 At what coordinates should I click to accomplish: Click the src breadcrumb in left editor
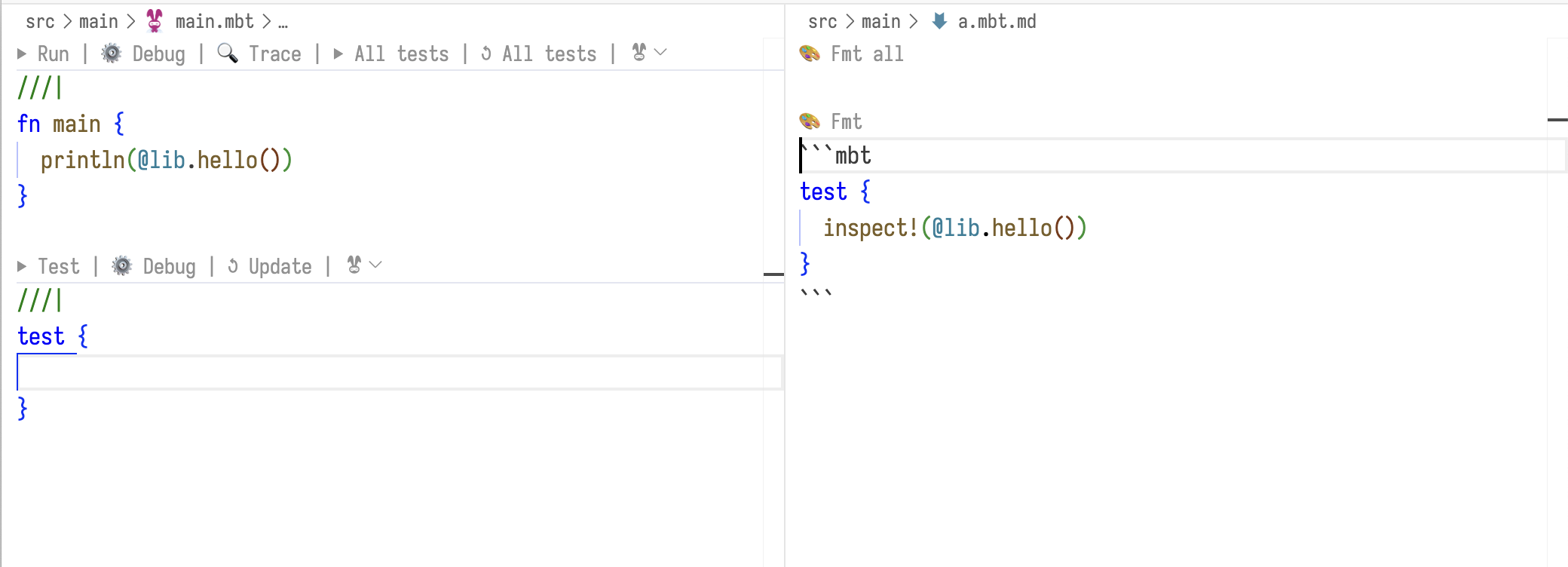point(40,22)
